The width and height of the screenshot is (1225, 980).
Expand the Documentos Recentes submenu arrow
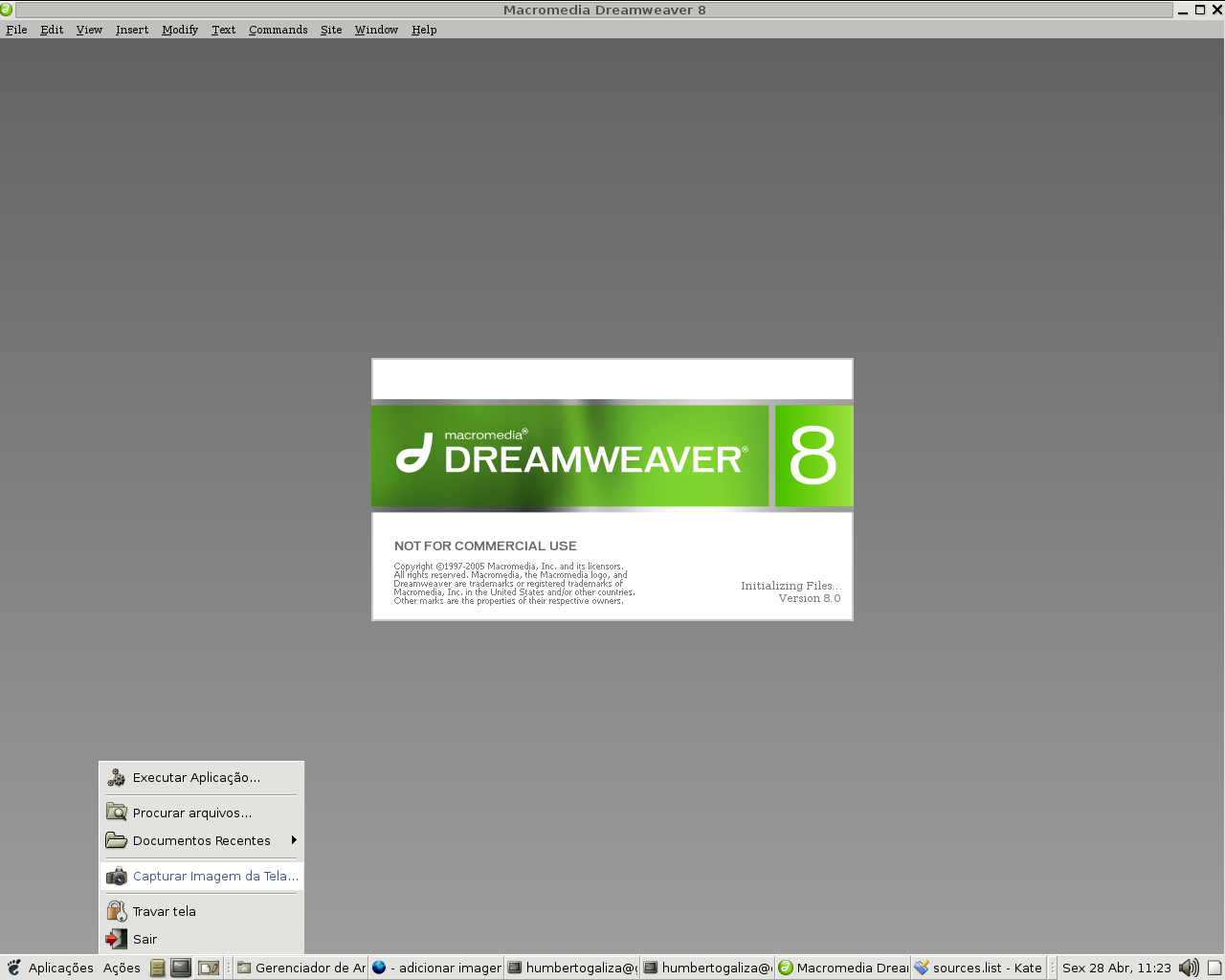[294, 840]
